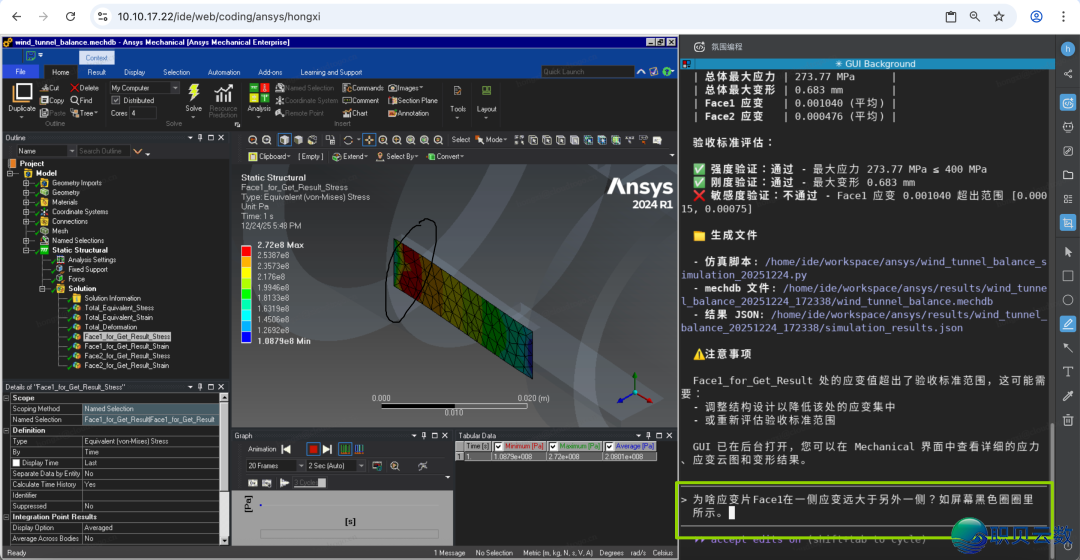Expand the Geometry Imports tree node

[26, 183]
